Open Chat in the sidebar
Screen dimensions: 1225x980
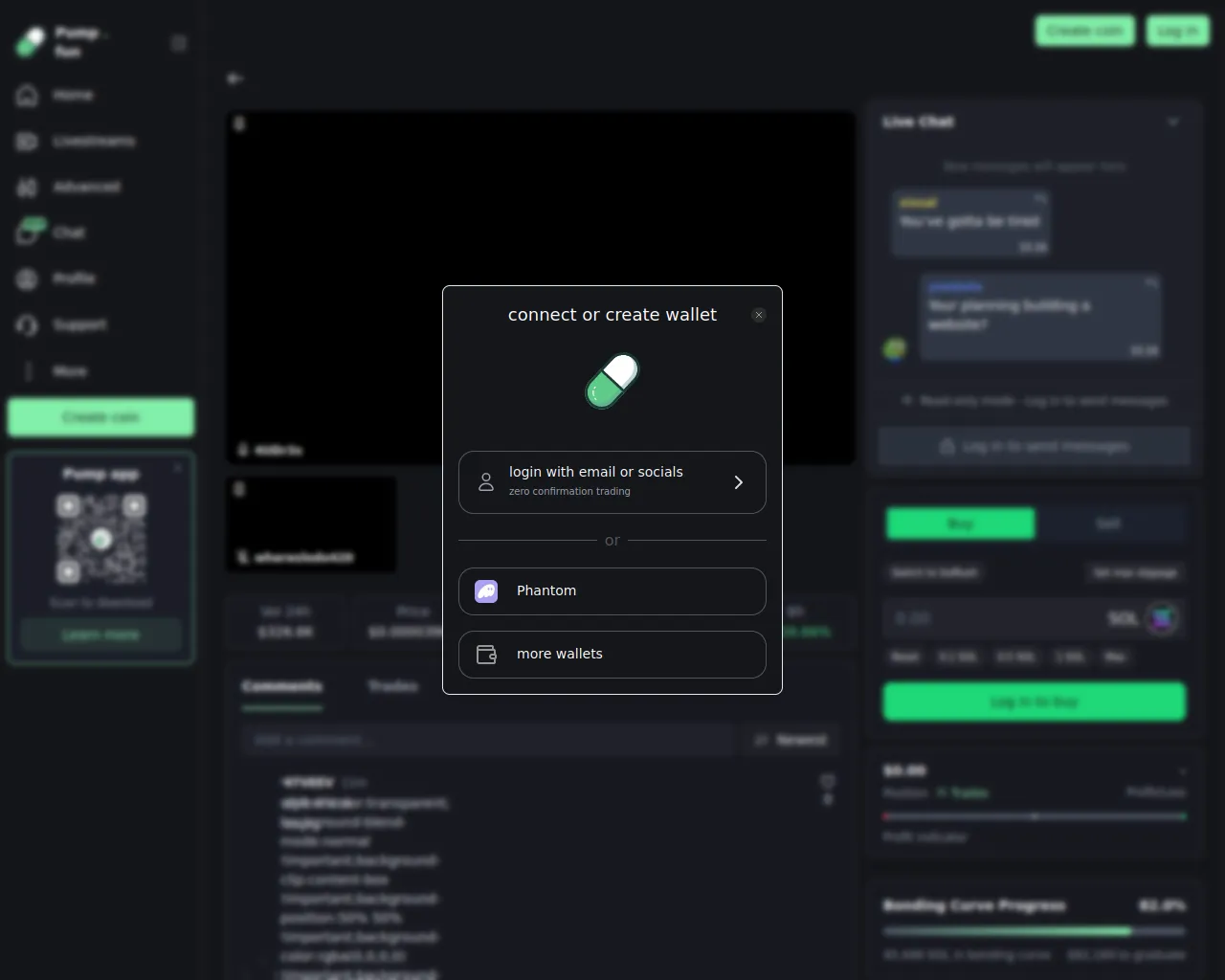point(53,232)
